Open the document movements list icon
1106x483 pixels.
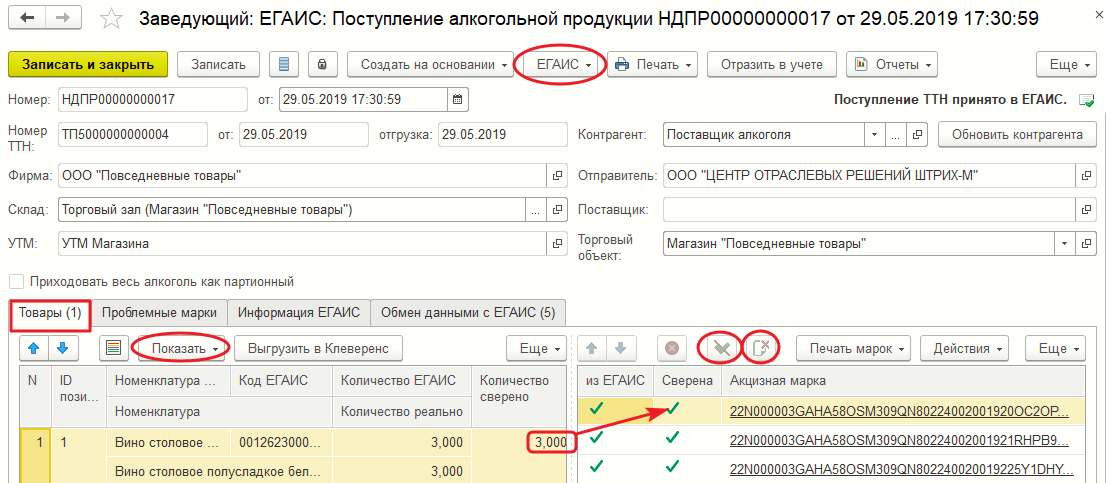tap(284, 65)
